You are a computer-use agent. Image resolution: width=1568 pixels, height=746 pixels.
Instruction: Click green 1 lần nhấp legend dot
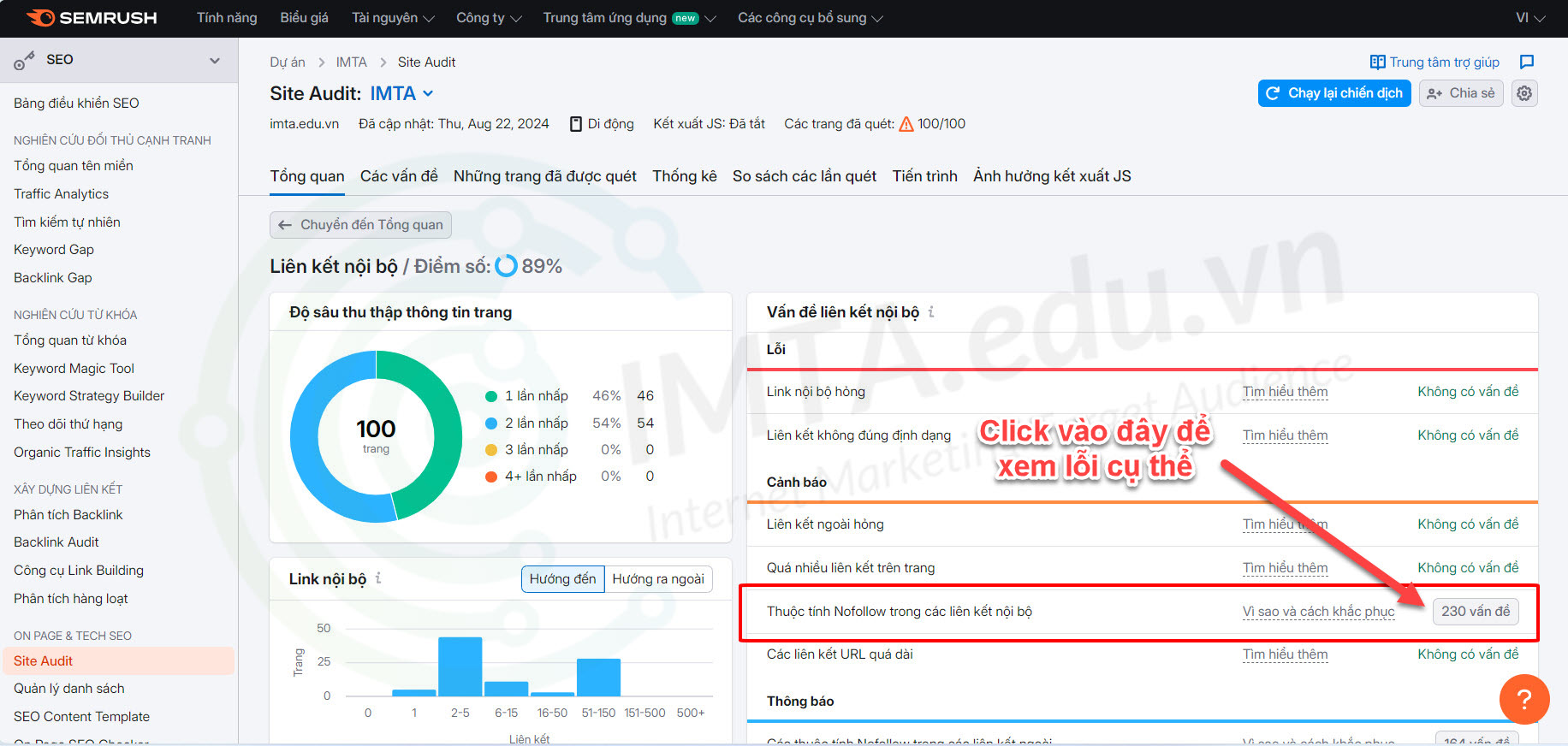point(491,396)
